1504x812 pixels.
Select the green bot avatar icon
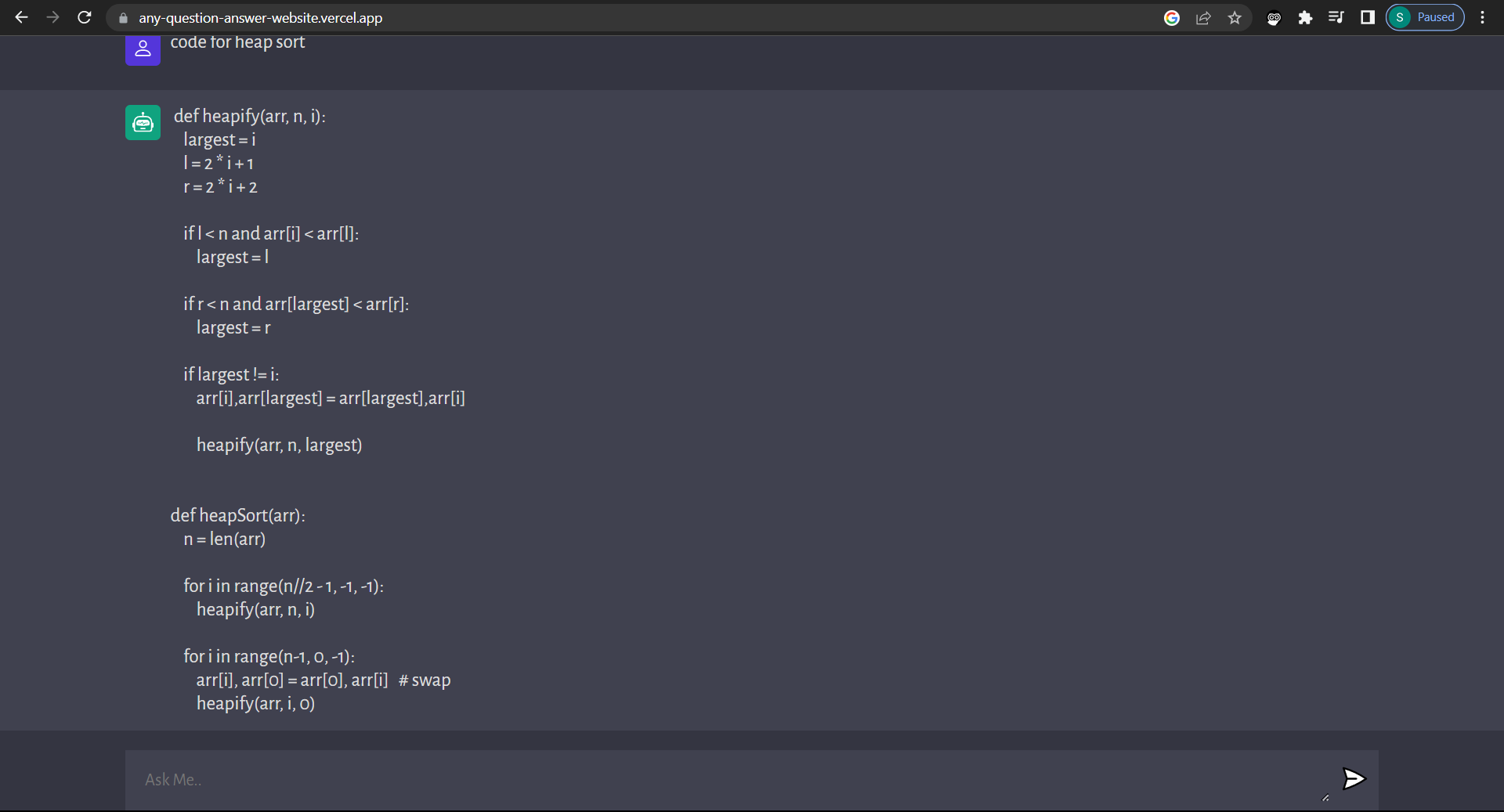point(143,122)
